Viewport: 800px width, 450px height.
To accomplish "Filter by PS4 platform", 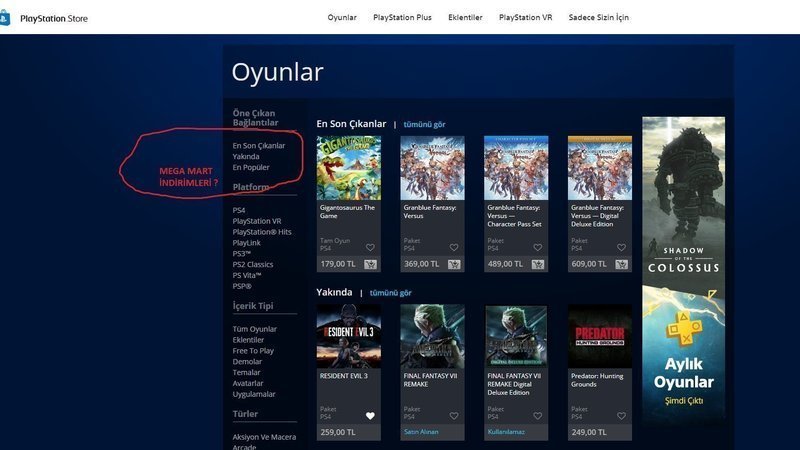I will point(239,210).
